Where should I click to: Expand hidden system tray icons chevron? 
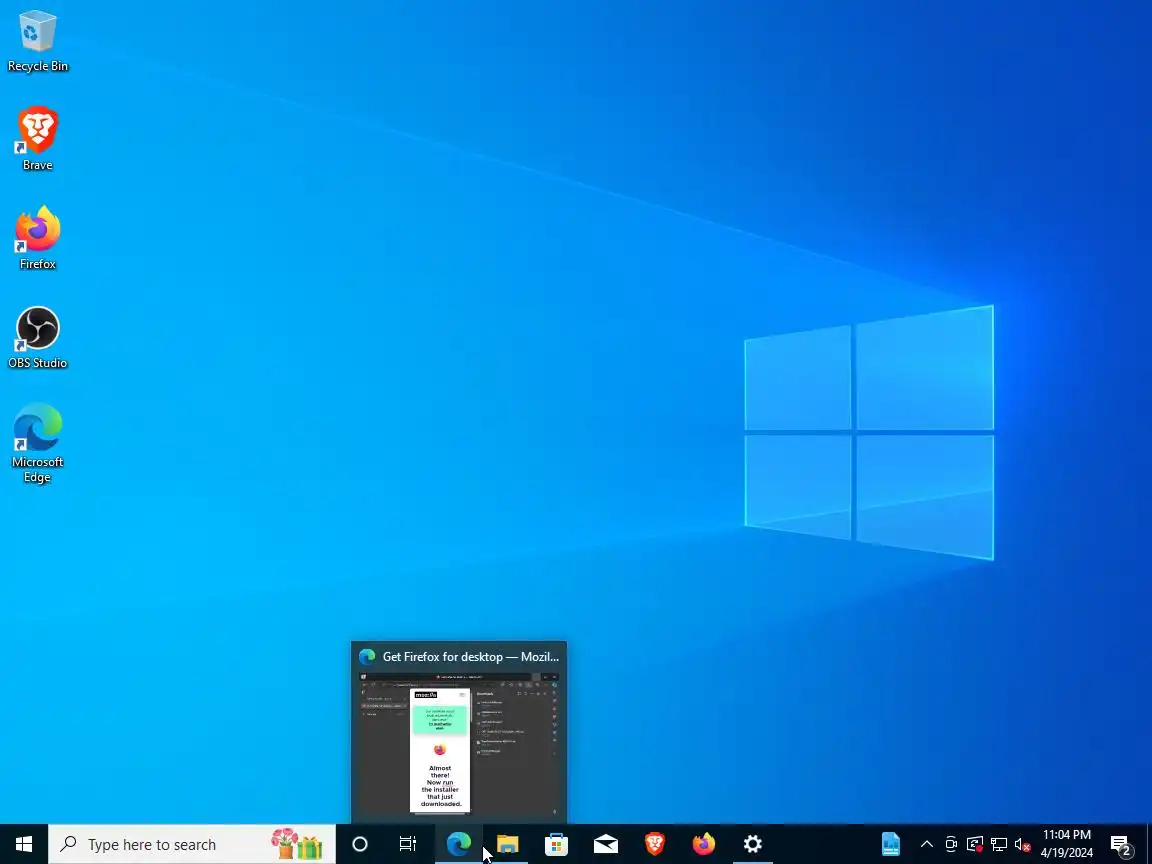[x=927, y=844]
